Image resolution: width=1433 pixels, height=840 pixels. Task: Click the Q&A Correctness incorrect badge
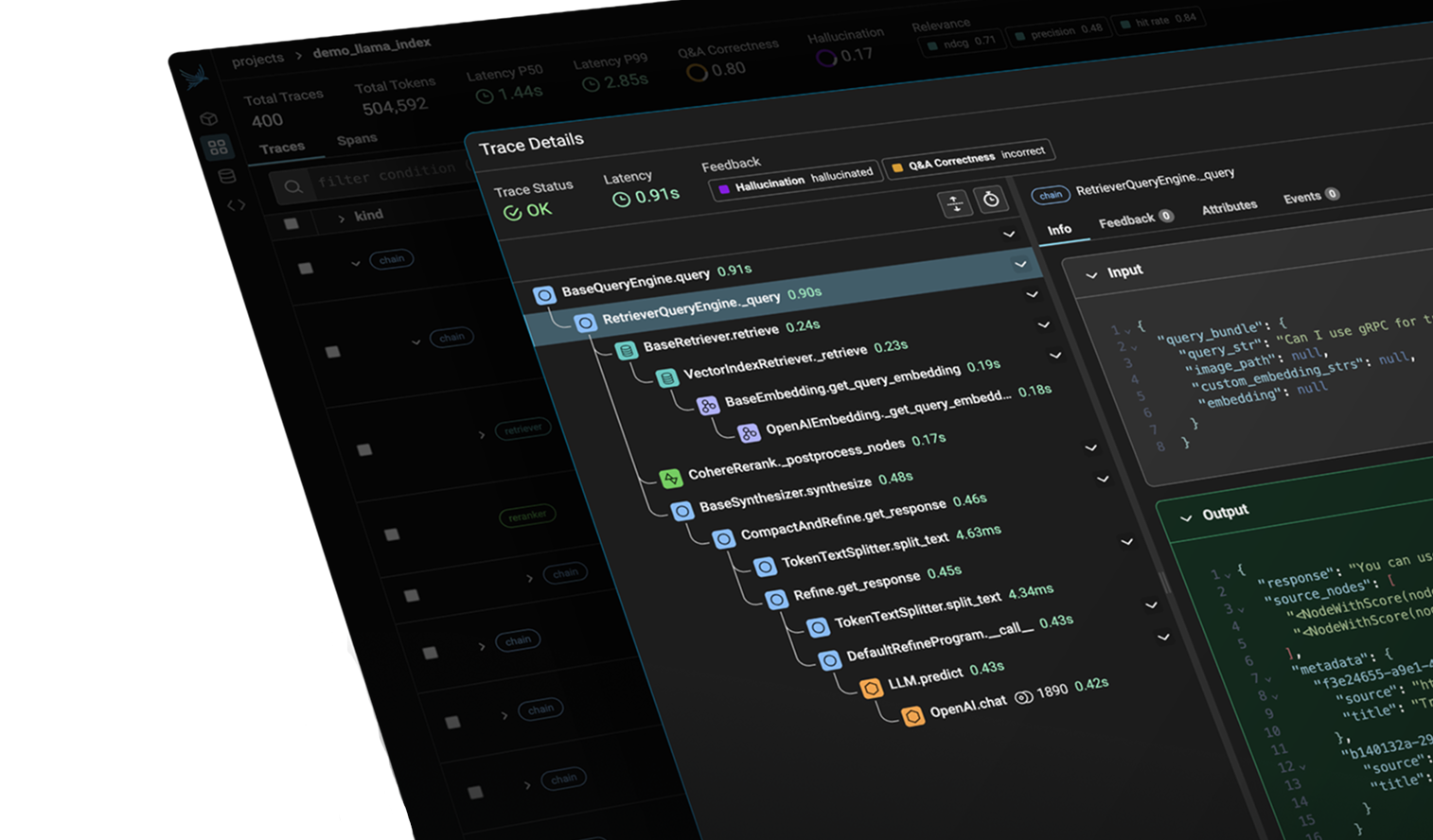click(967, 158)
